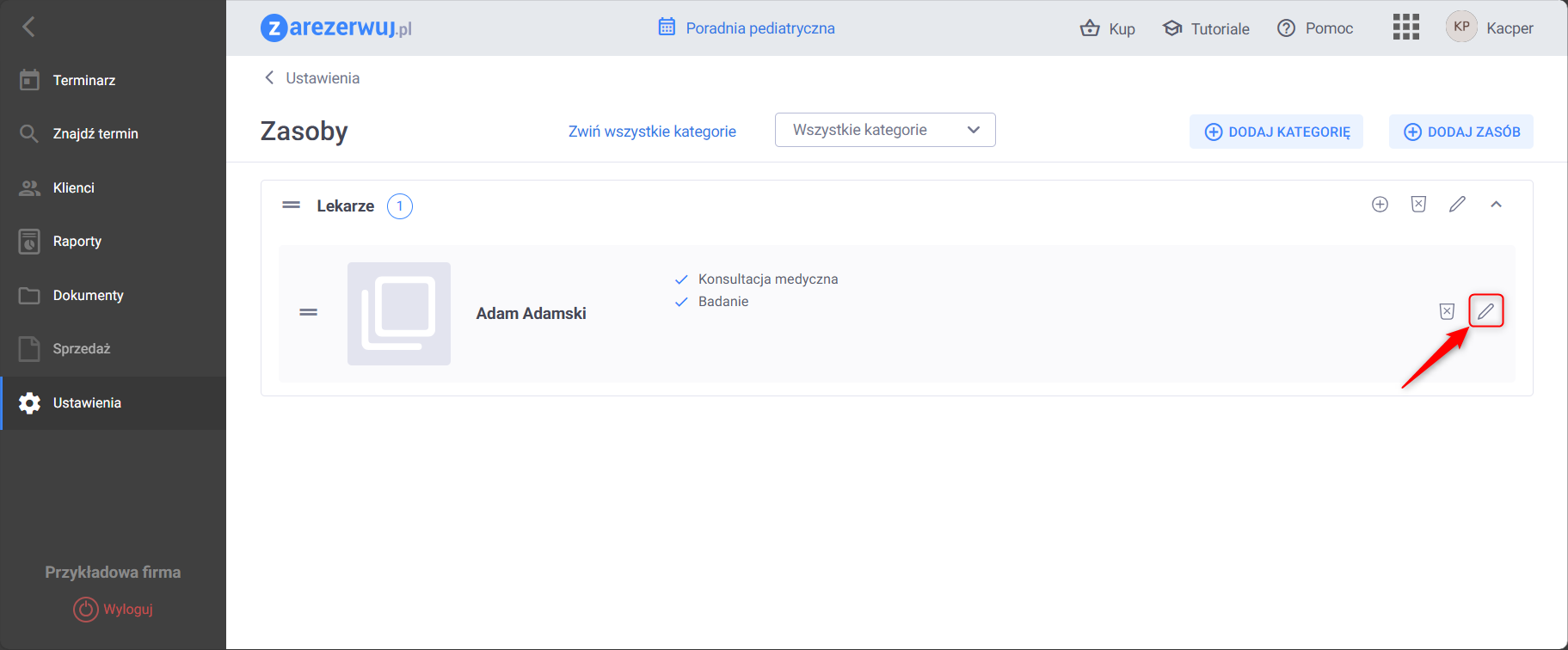This screenshot has height=650, width=1568.
Task: Open the apps grid menu
Action: [1405, 28]
